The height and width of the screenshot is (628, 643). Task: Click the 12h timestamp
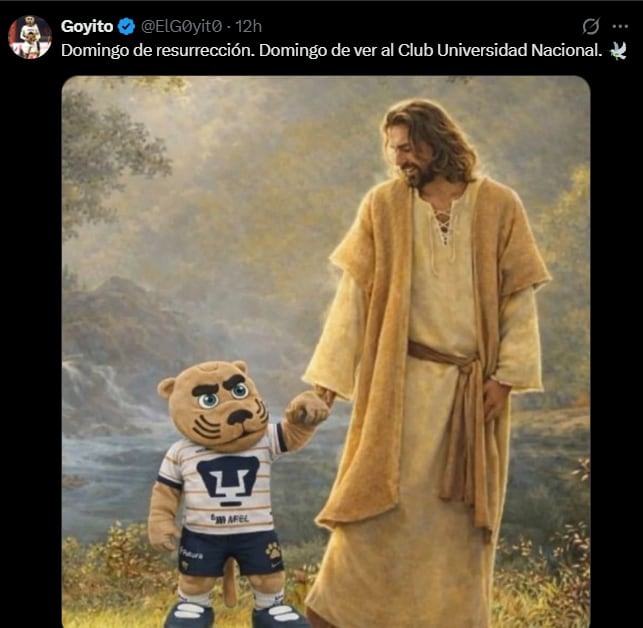pyautogui.click(x=249, y=26)
